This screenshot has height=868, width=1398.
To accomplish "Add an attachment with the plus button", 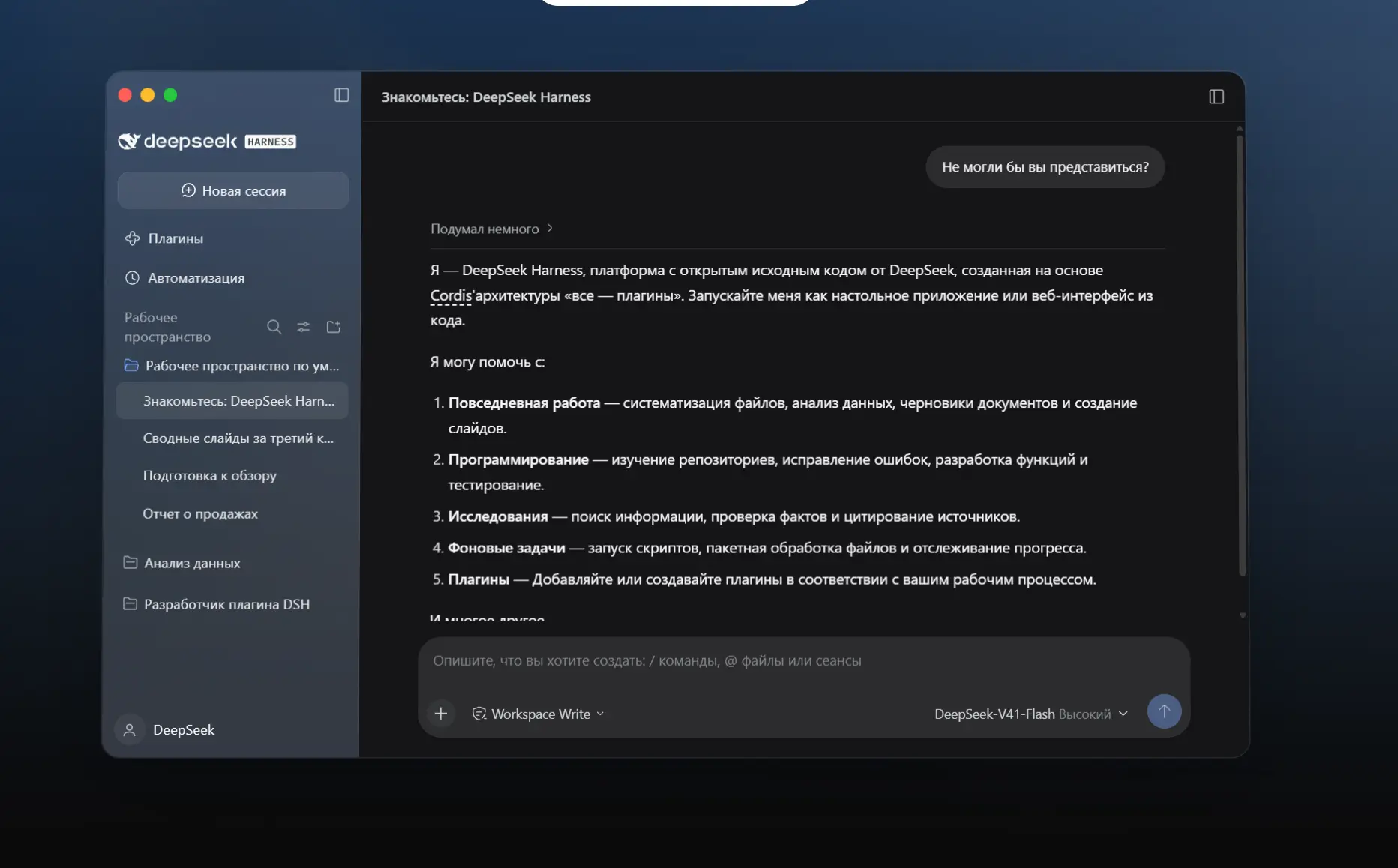I will click(x=441, y=714).
